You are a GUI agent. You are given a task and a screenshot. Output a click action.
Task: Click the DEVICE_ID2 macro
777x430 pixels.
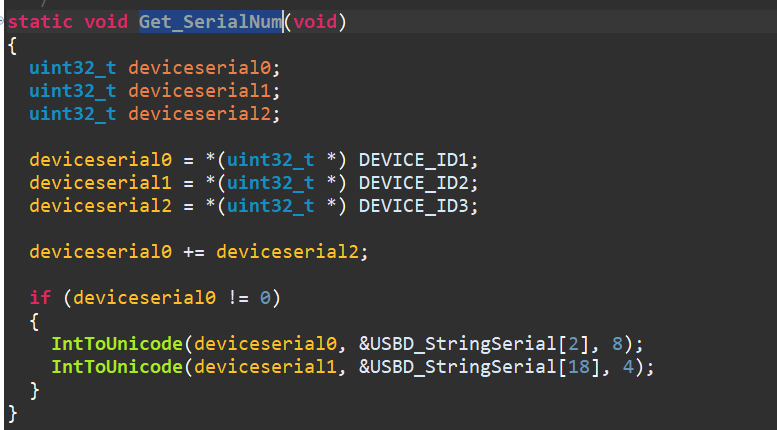pyautogui.click(x=419, y=183)
